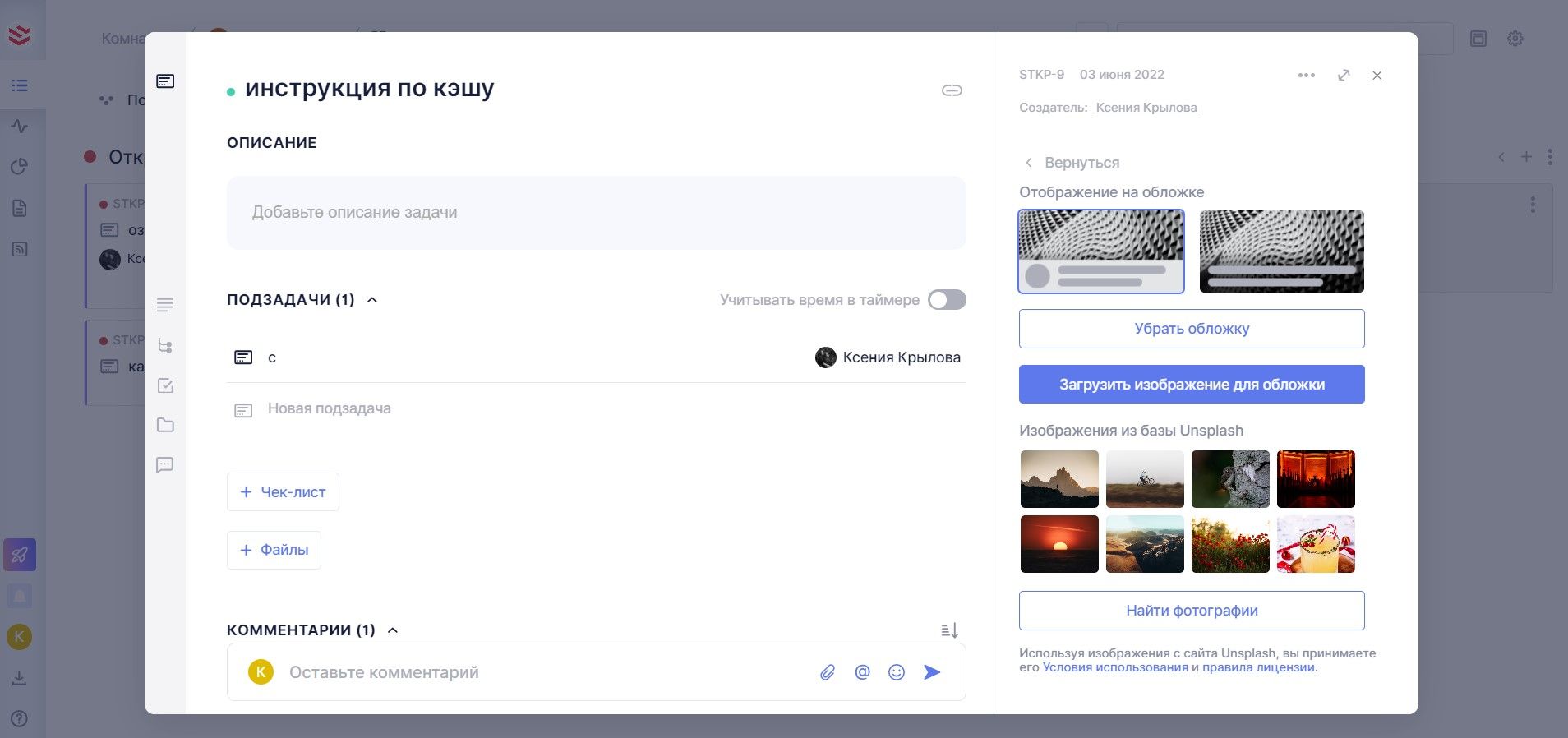Jump to description section icon in modal sidebar
Viewport: 1568px width, 738px height.
coord(165,305)
